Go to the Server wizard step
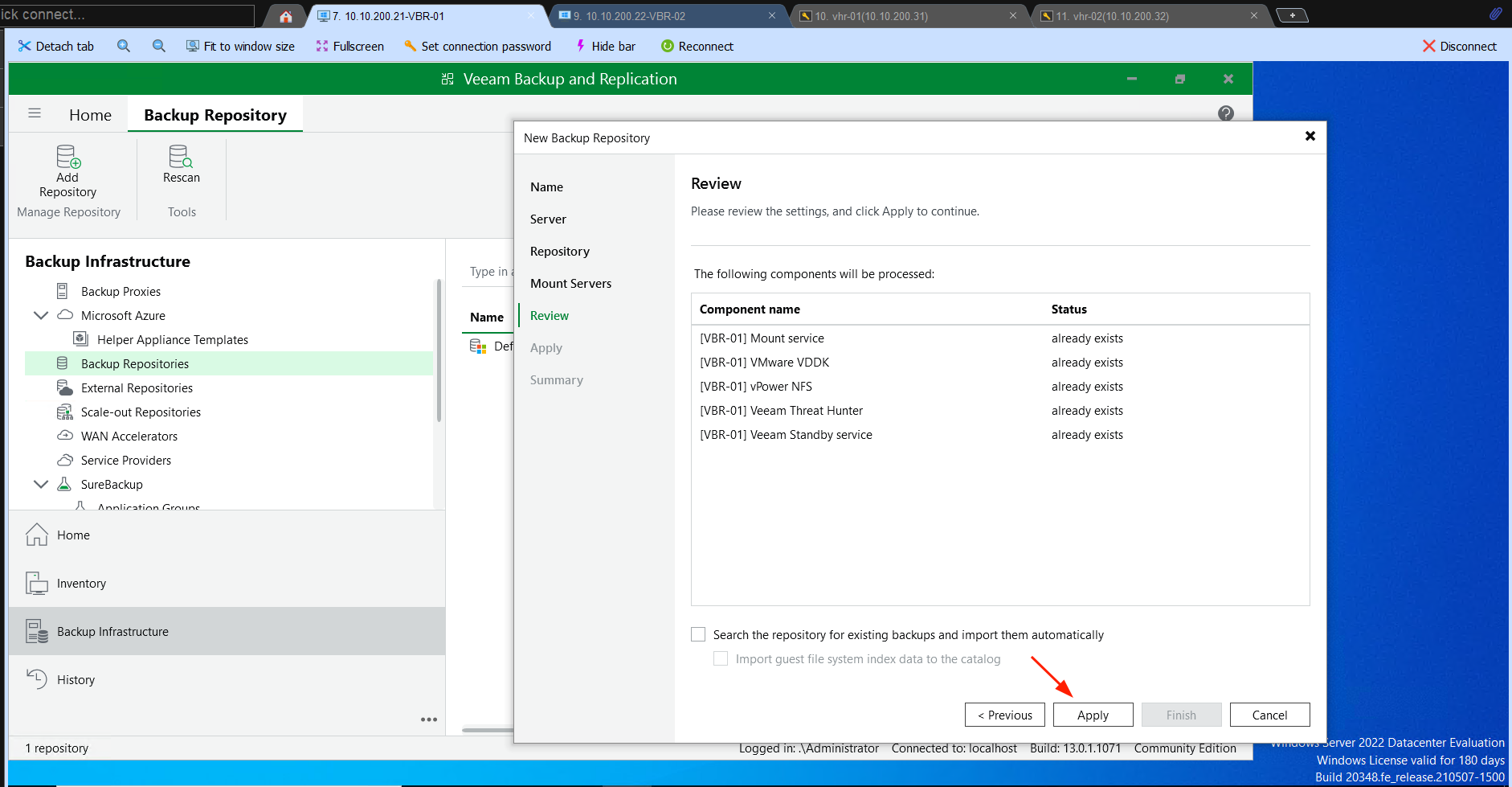The height and width of the screenshot is (787, 1512). tap(548, 219)
